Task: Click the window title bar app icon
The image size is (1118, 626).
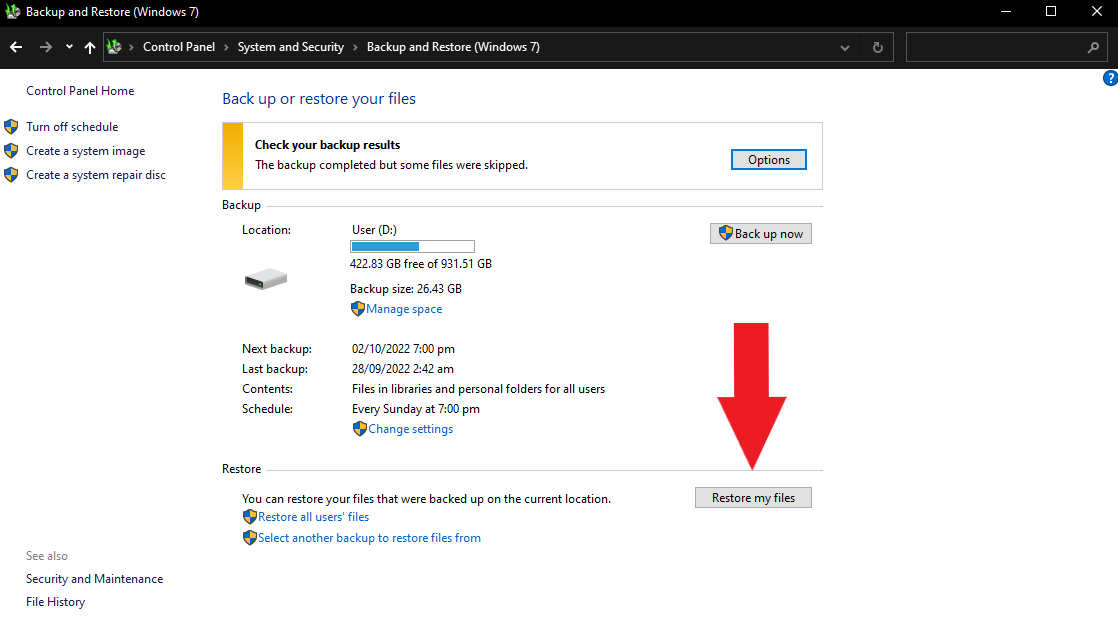Action: (x=13, y=11)
